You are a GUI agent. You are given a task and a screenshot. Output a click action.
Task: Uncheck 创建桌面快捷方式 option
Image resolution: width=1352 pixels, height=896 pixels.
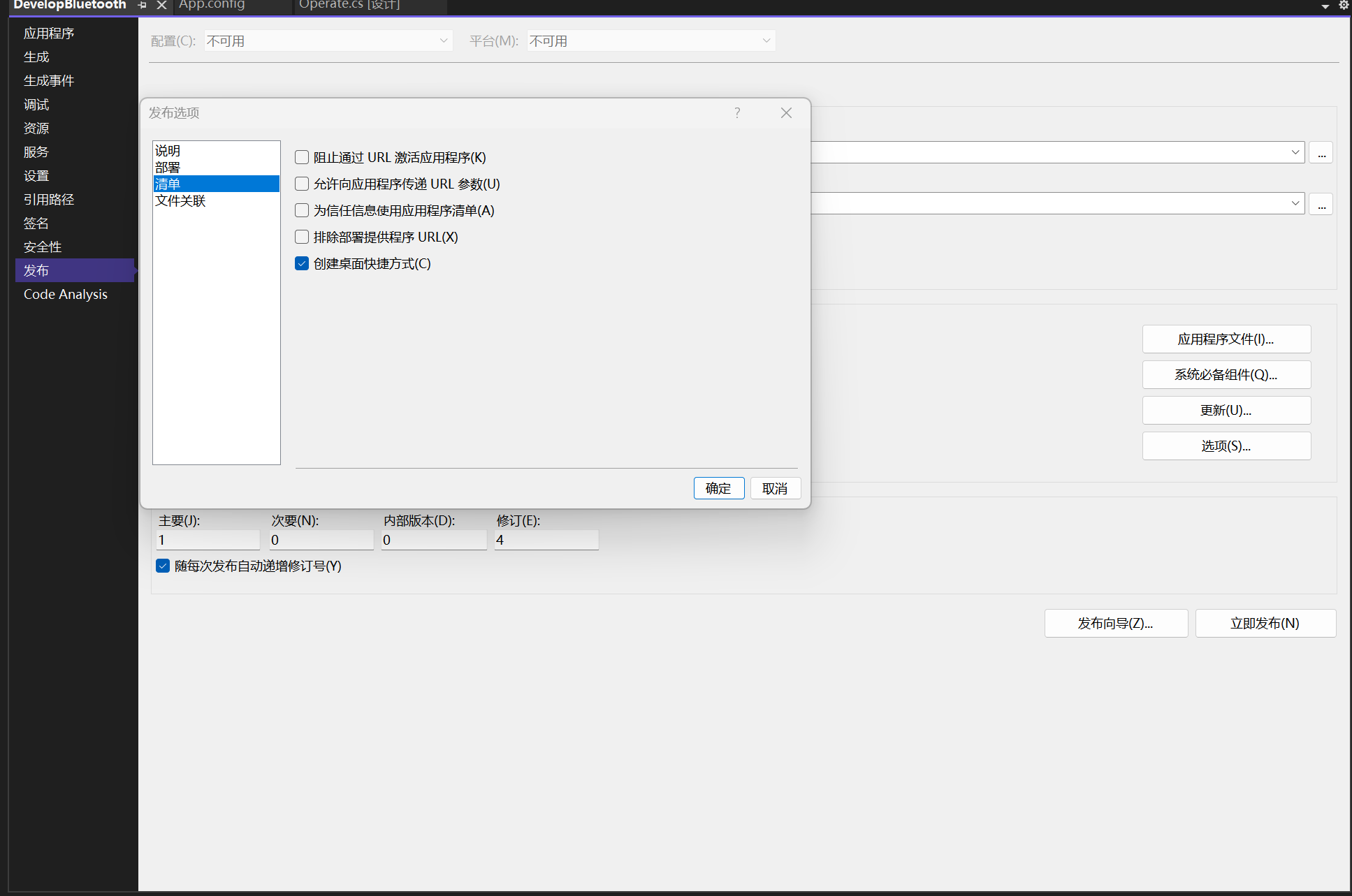click(302, 263)
